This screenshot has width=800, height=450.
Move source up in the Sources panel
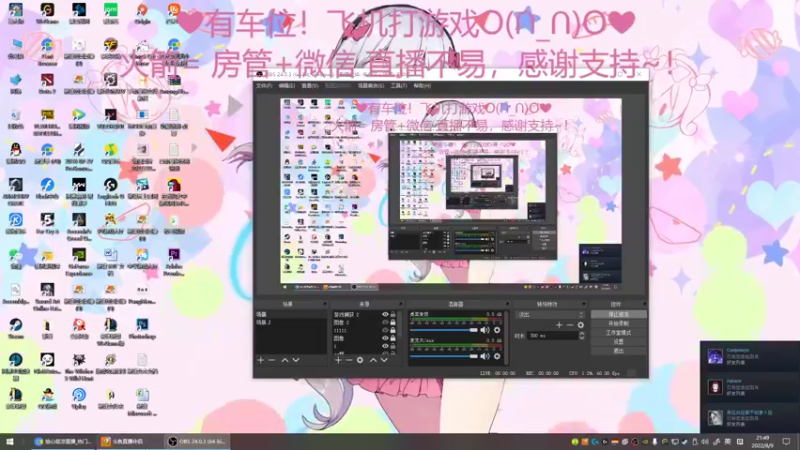[373, 360]
